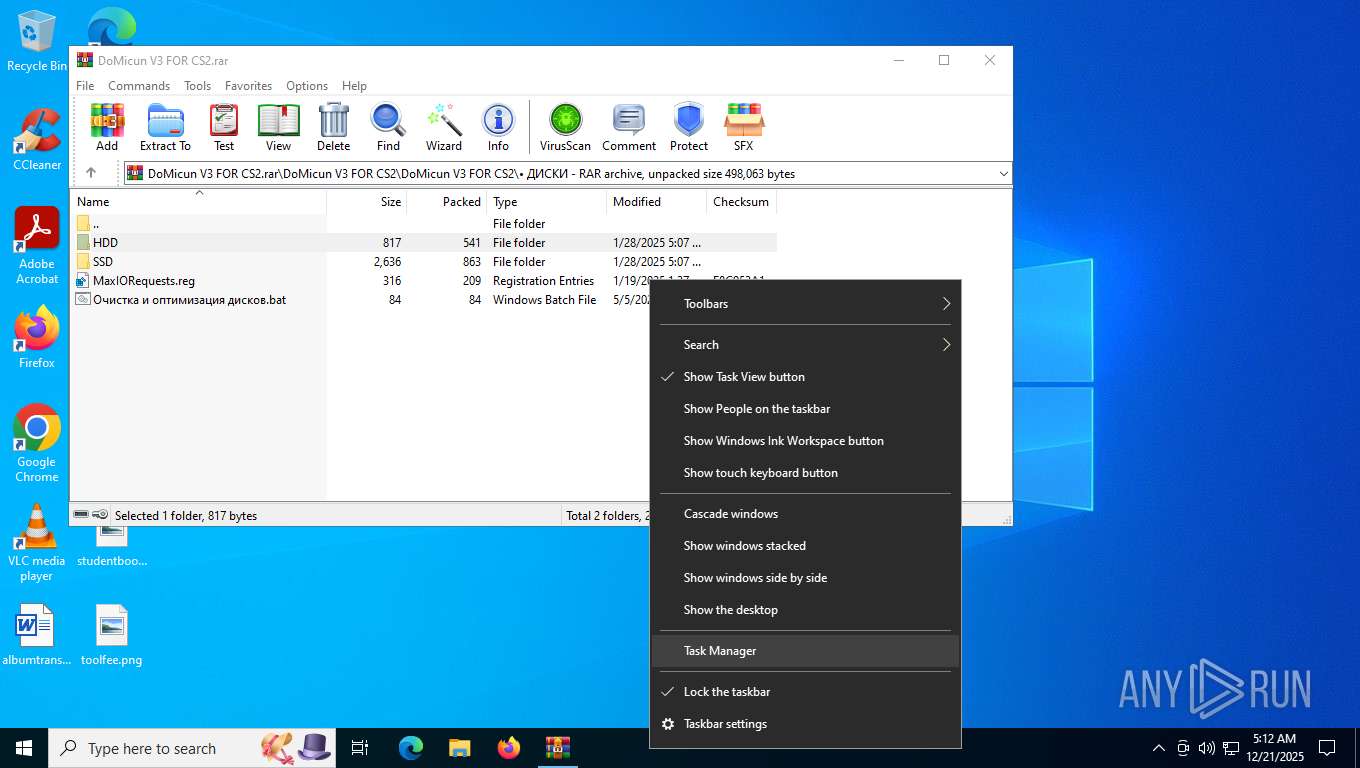Sort by Size column header

point(366,201)
